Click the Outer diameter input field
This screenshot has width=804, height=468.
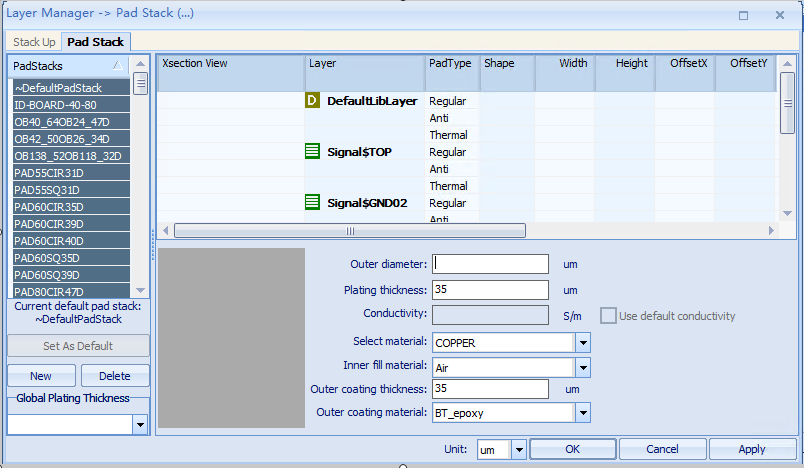[x=490, y=264]
